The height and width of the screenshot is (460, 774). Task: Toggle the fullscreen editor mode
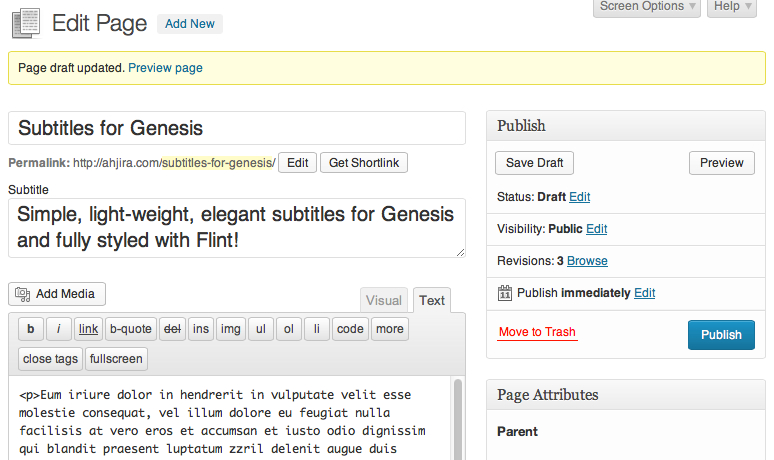tap(117, 359)
